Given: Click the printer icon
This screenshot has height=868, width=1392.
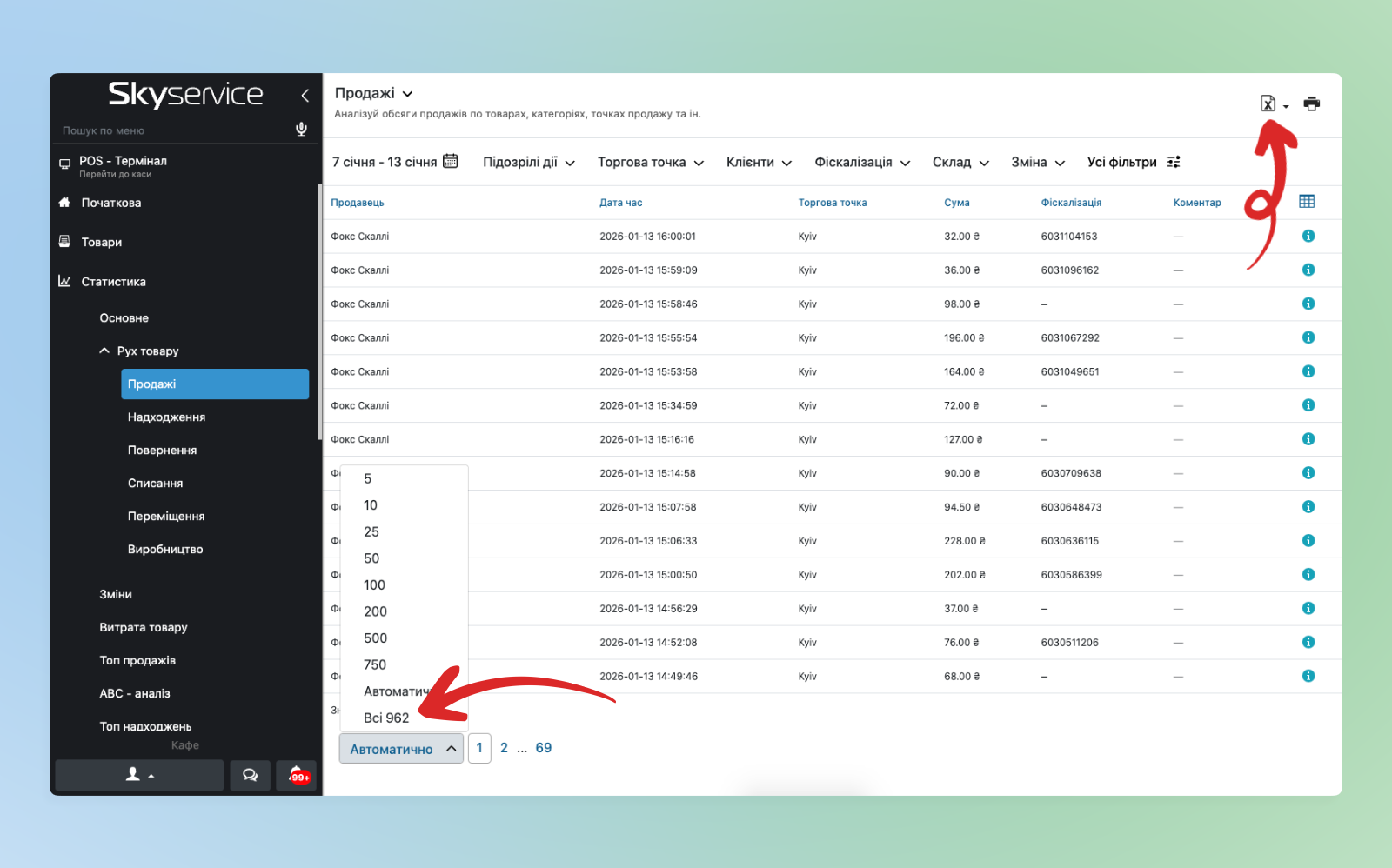Looking at the screenshot, I should pyautogui.click(x=1311, y=104).
